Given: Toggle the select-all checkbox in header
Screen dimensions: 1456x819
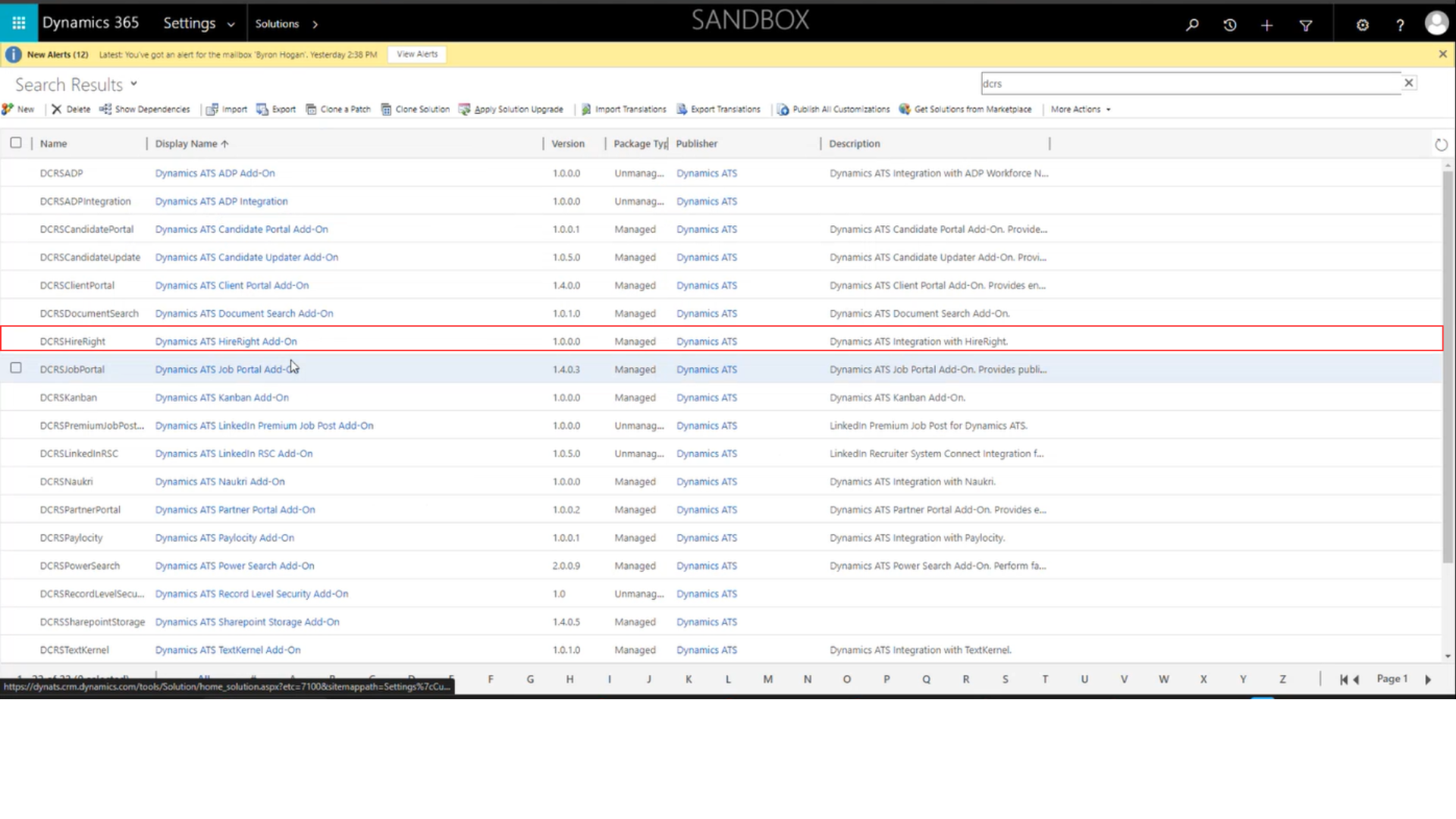Looking at the screenshot, I should click(16, 143).
